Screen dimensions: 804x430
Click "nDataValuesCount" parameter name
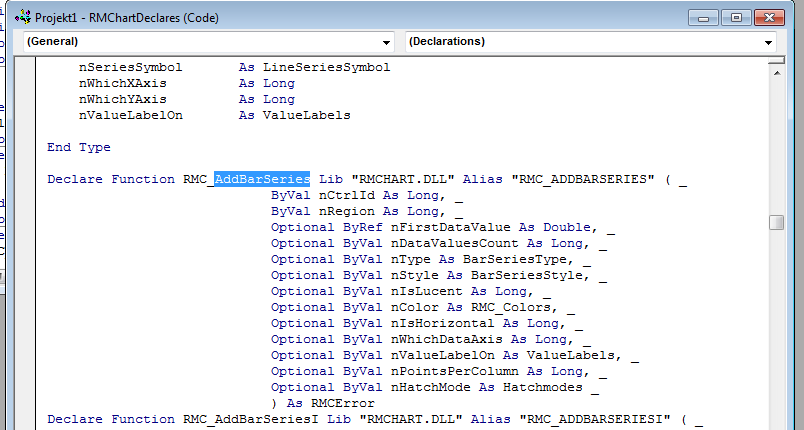(x=455, y=243)
